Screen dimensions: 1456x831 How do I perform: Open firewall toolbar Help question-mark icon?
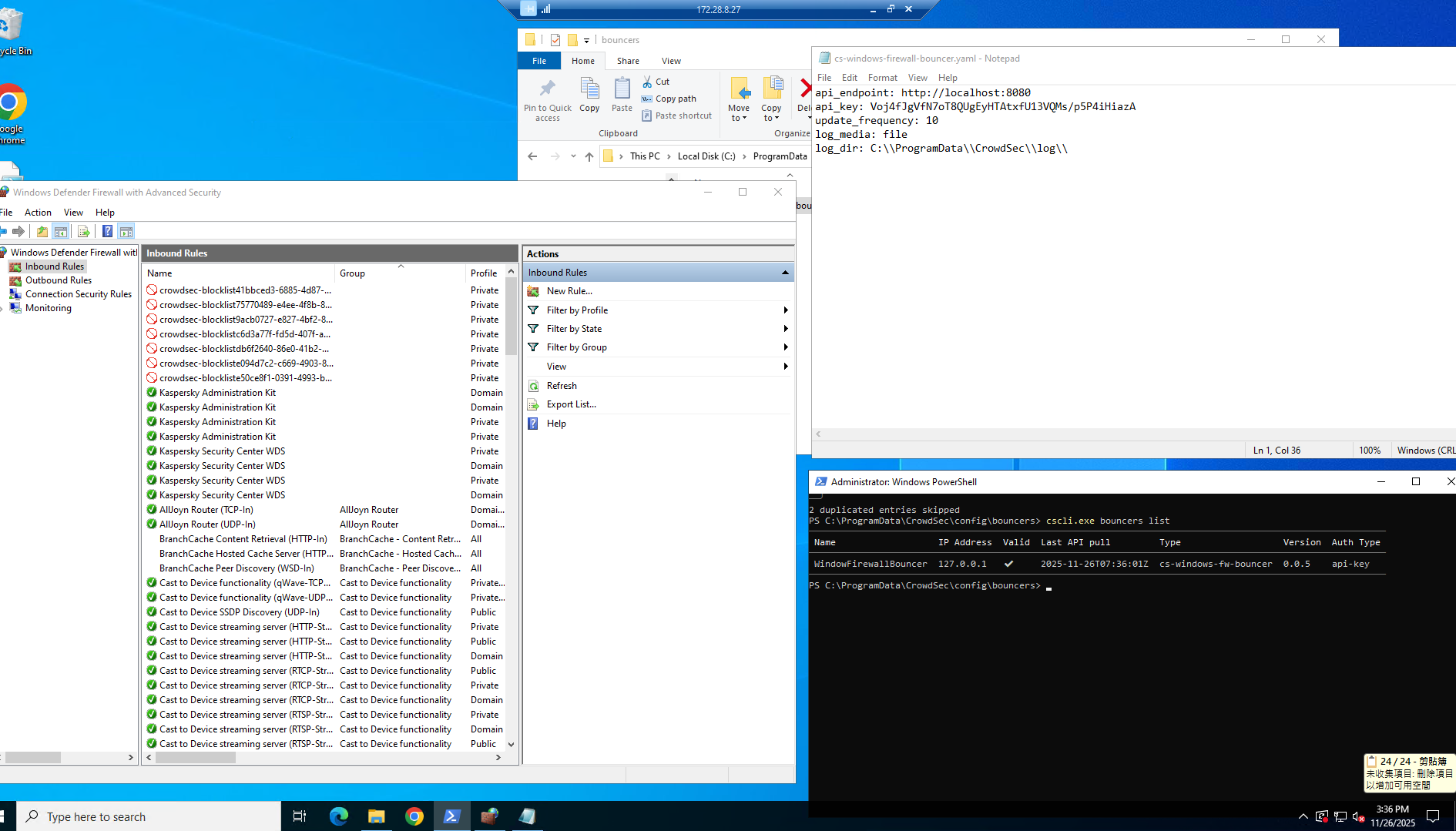(x=107, y=231)
